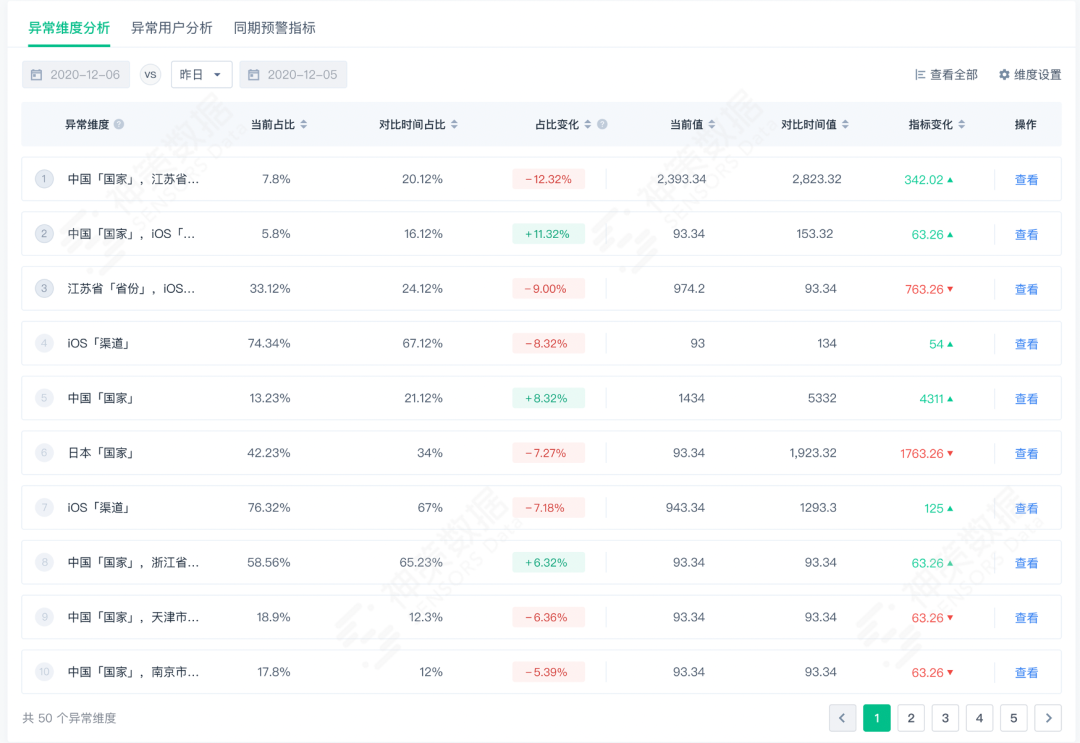Viewport: 1080px width, 743px height.
Task: Click the +11.32% change badge
Action: pos(548,234)
